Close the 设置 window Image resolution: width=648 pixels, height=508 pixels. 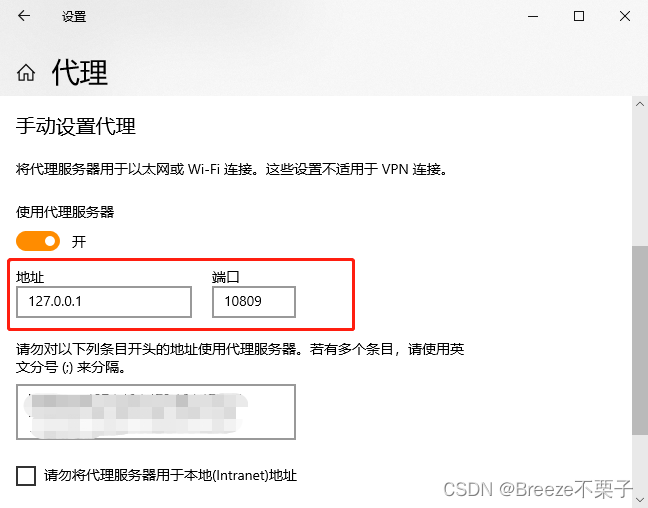click(625, 16)
